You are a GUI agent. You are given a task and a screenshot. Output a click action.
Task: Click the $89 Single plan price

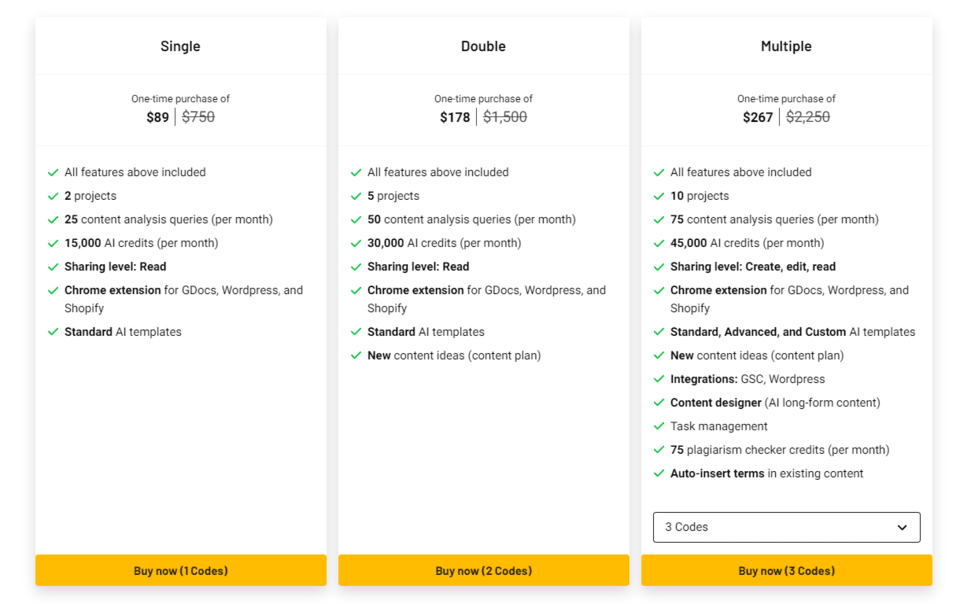pos(157,117)
